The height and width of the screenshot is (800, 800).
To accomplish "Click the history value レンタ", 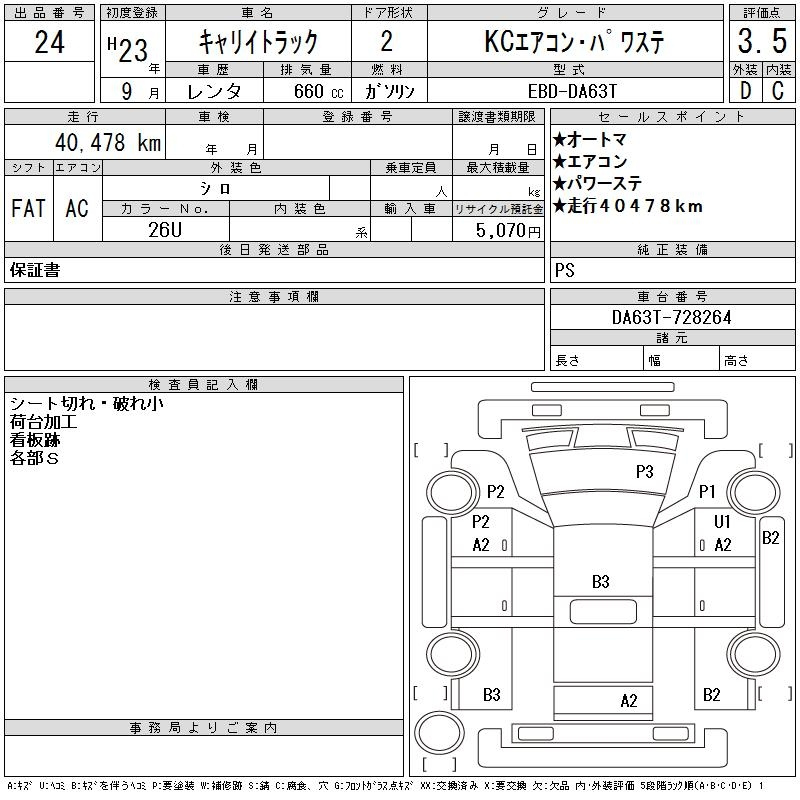I will click(x=214, y=91).
